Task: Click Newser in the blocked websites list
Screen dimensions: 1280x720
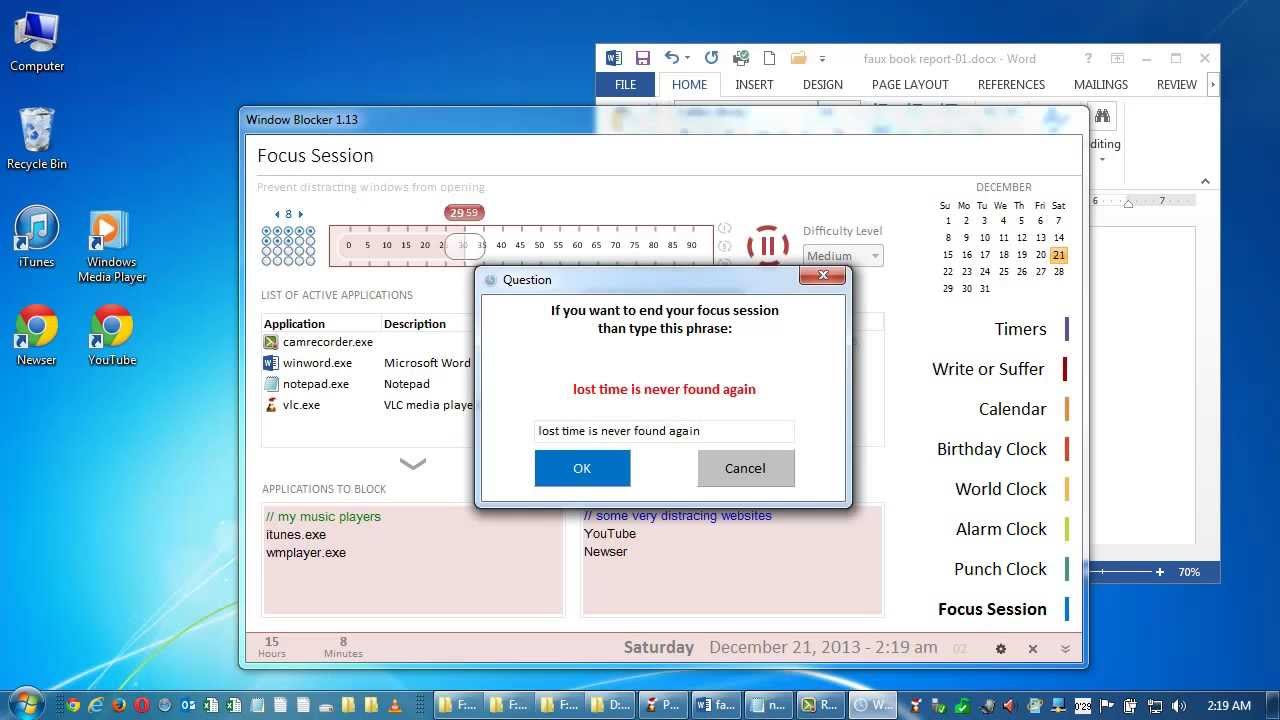Action: (606, 552)
